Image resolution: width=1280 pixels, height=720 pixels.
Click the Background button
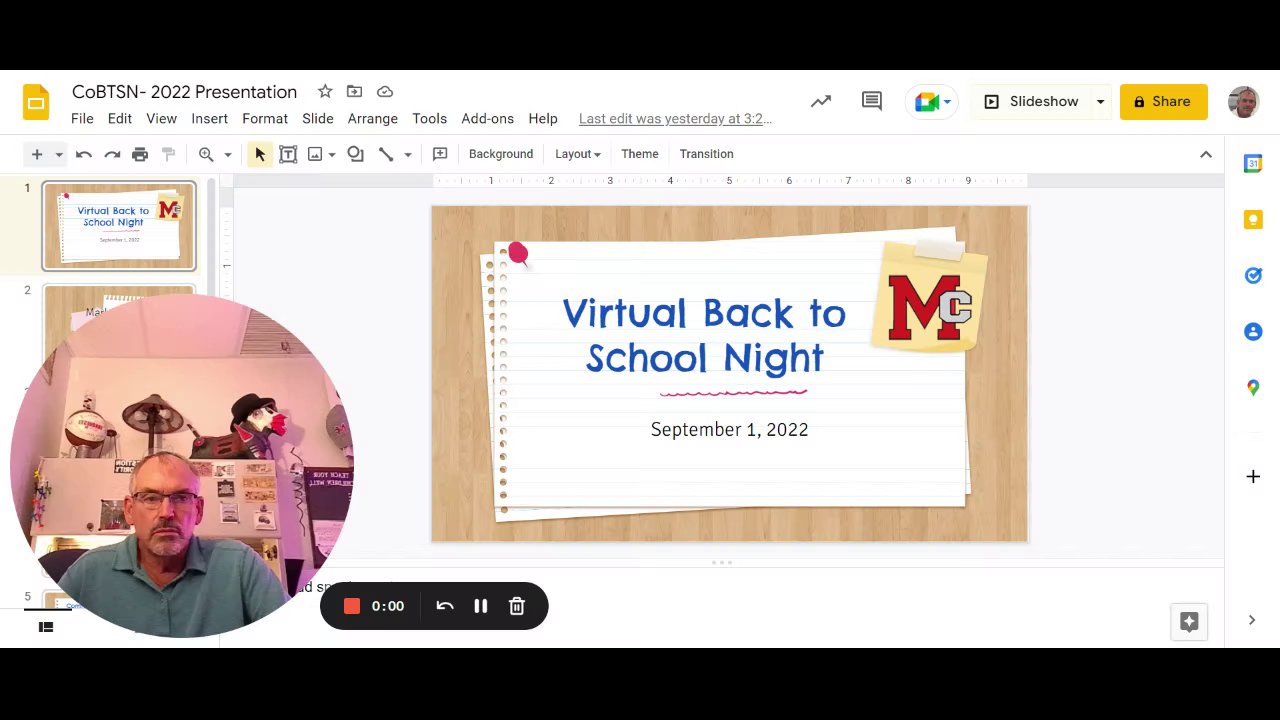coord(501,154)
